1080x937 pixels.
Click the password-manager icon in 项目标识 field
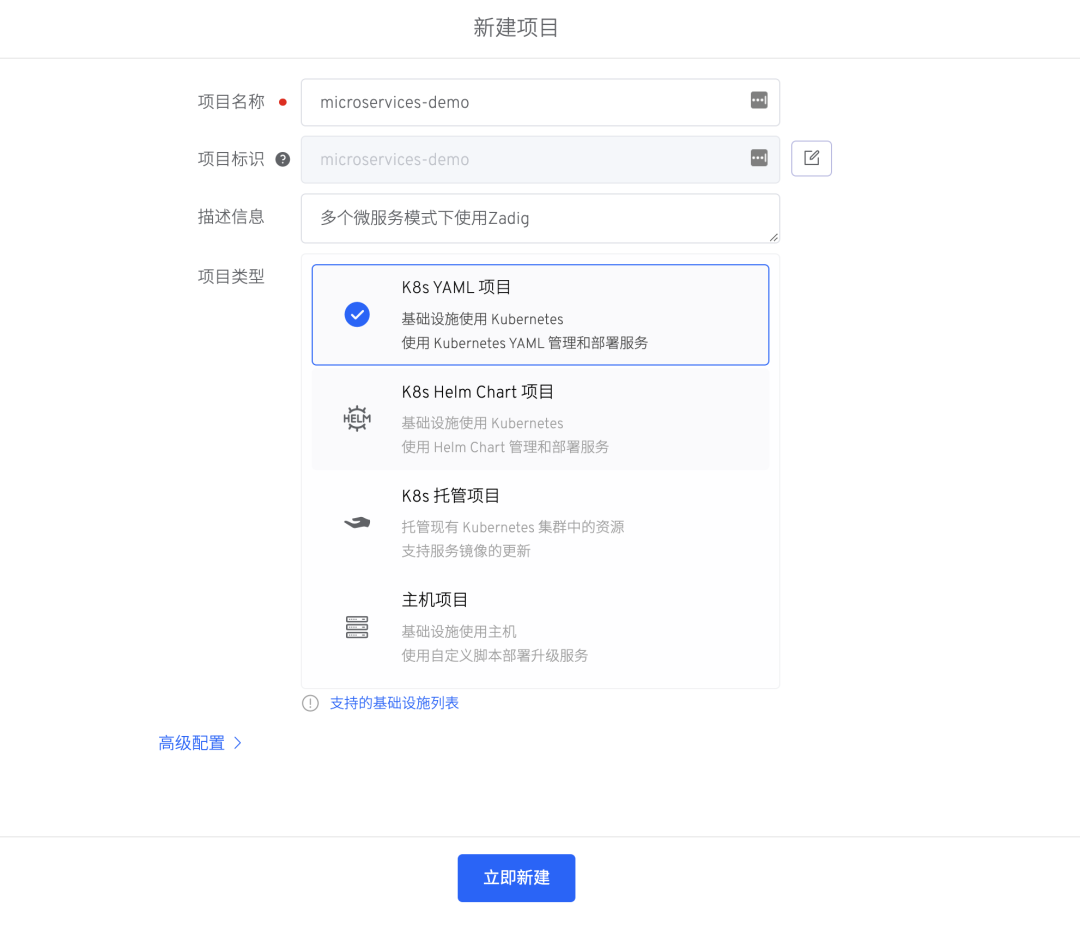tap(759, 158)
